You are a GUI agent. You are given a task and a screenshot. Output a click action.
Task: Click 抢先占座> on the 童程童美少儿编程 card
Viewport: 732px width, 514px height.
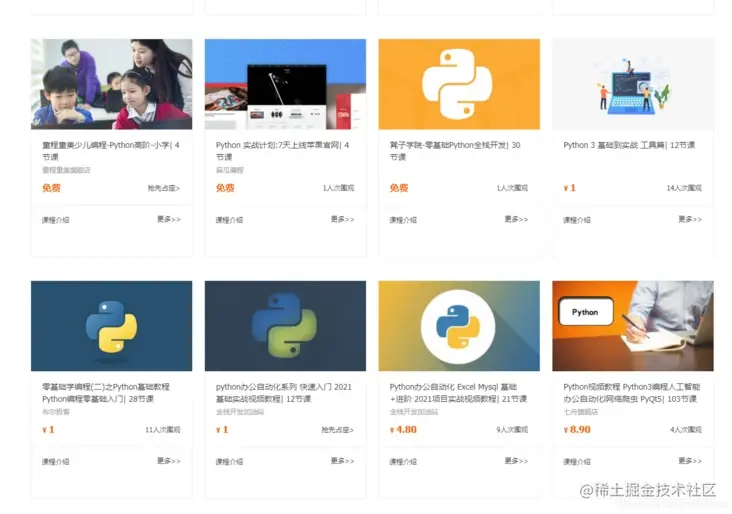tap(163, 188)
